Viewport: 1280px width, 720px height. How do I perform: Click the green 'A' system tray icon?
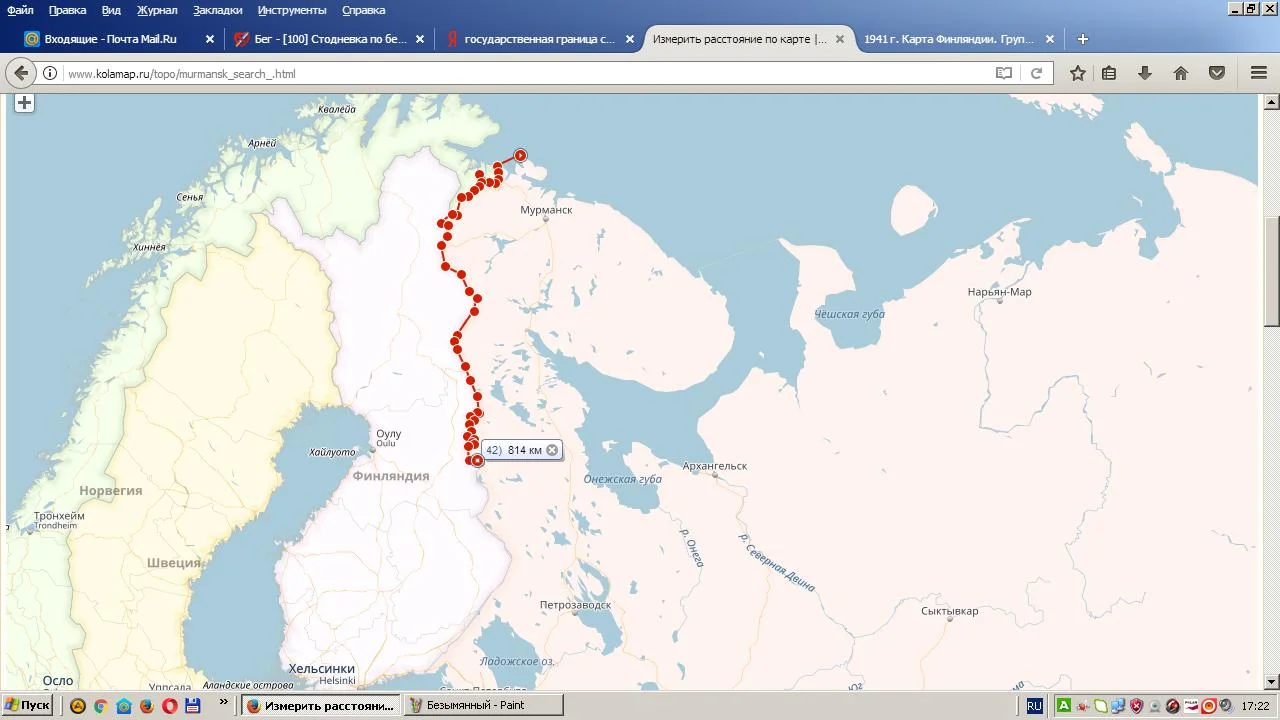[1064, 706]
